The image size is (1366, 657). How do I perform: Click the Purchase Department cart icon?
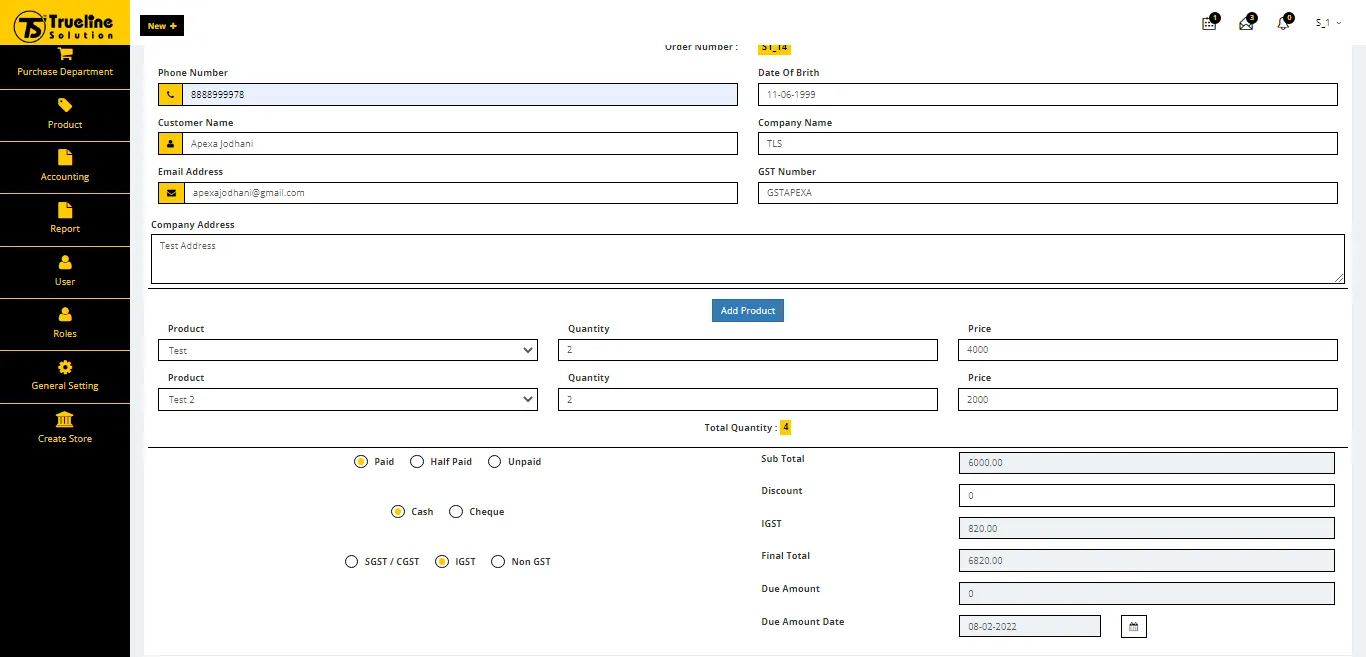65,54
